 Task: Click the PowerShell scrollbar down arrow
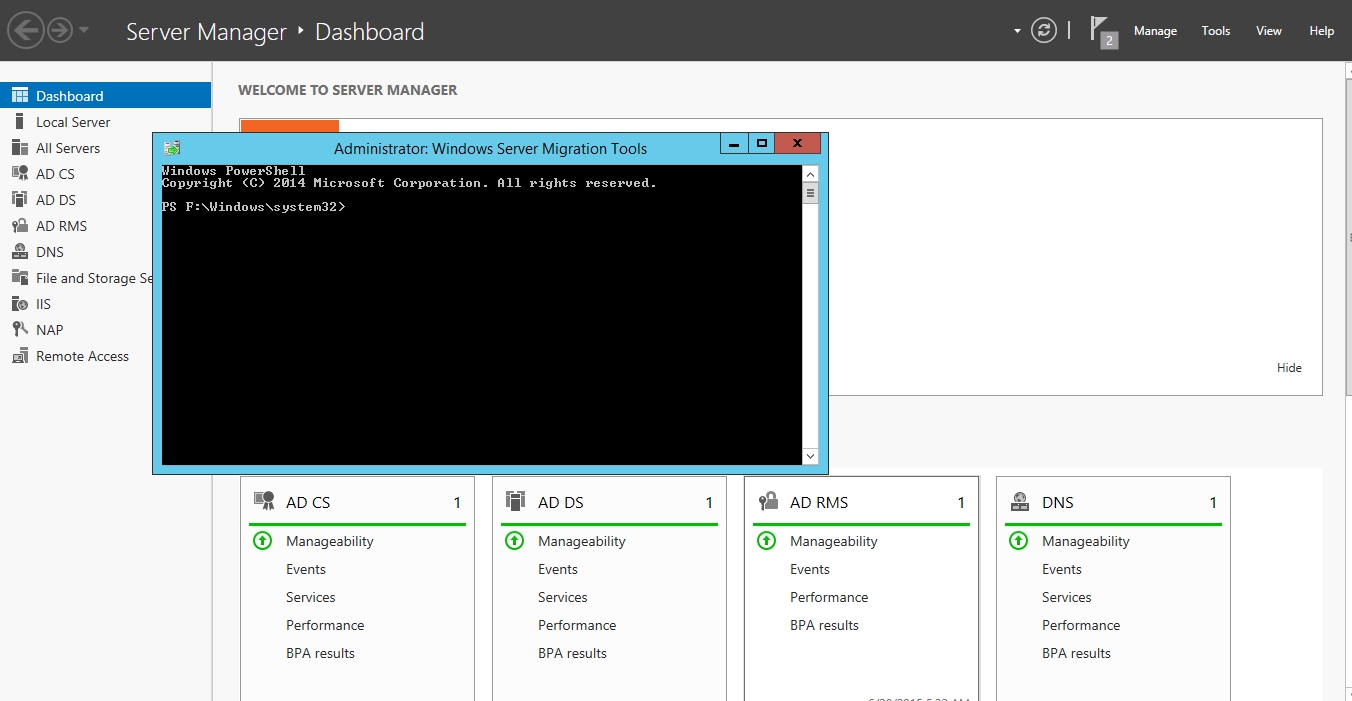tap(810, 456)
